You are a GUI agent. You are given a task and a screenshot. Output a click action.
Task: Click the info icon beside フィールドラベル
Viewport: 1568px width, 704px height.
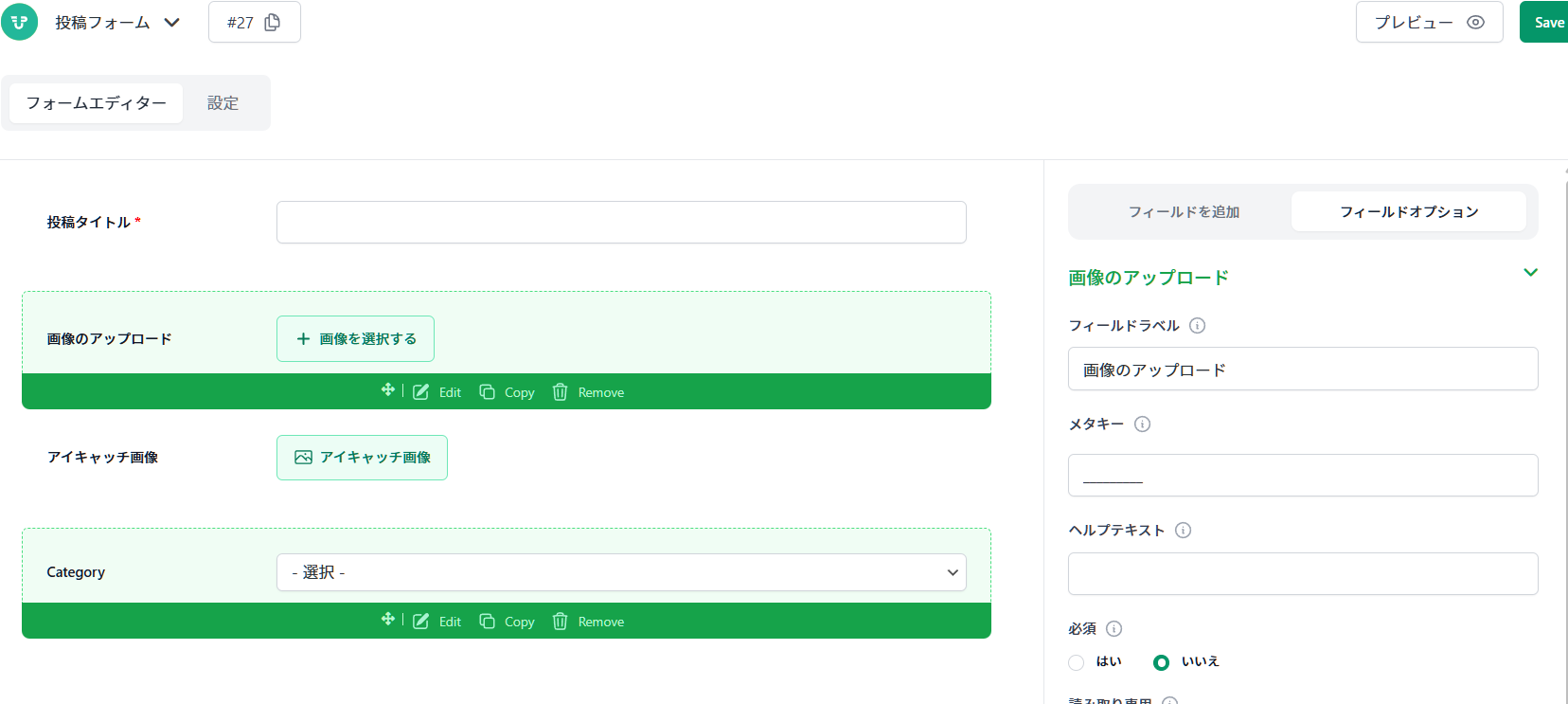coord(1197,326)
